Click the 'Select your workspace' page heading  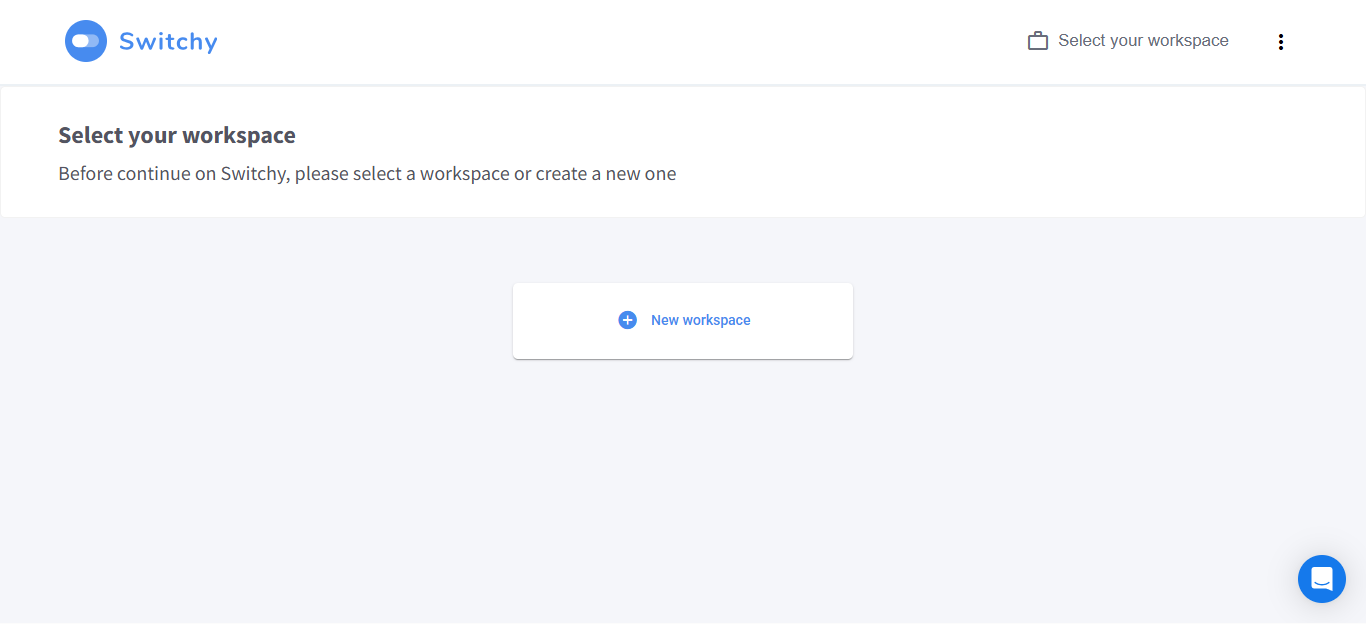click(177, 135)
